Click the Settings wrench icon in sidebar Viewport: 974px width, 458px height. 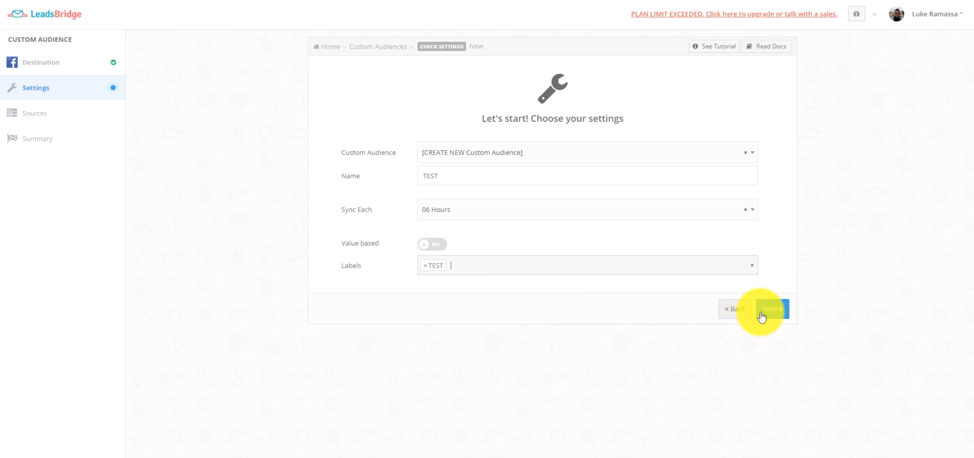[x=12, y=88]
